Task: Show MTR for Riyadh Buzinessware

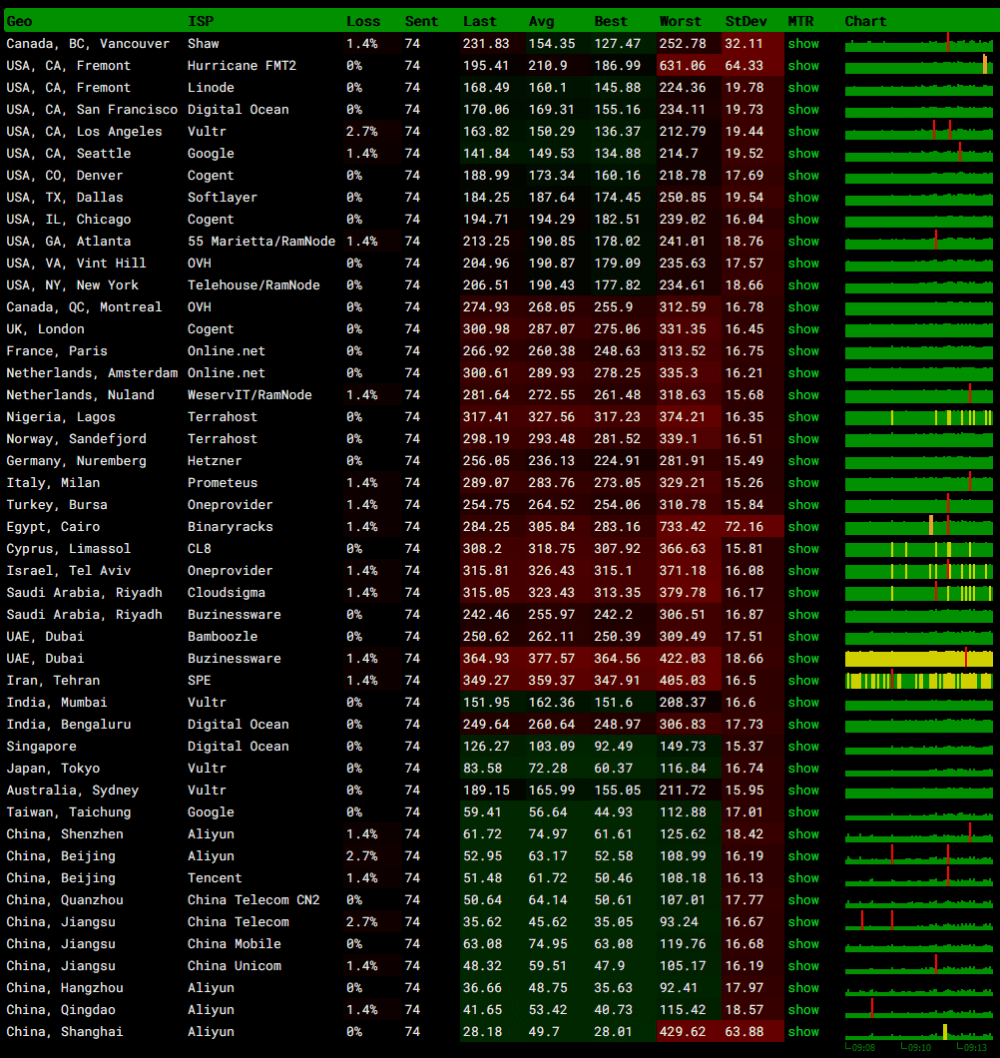Action: pos(803,614)
